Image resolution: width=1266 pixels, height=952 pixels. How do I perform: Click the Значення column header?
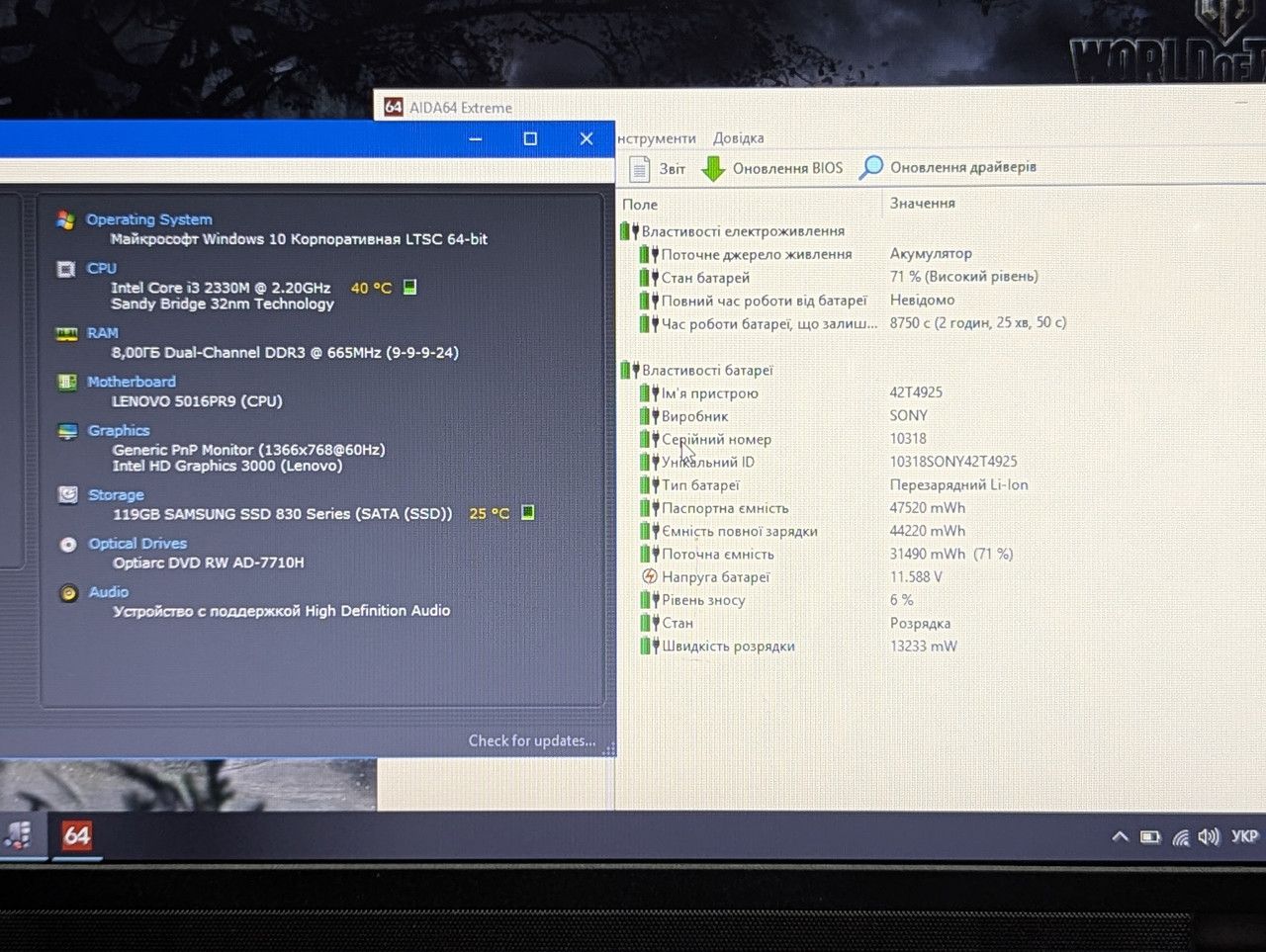tap(923, 203)
